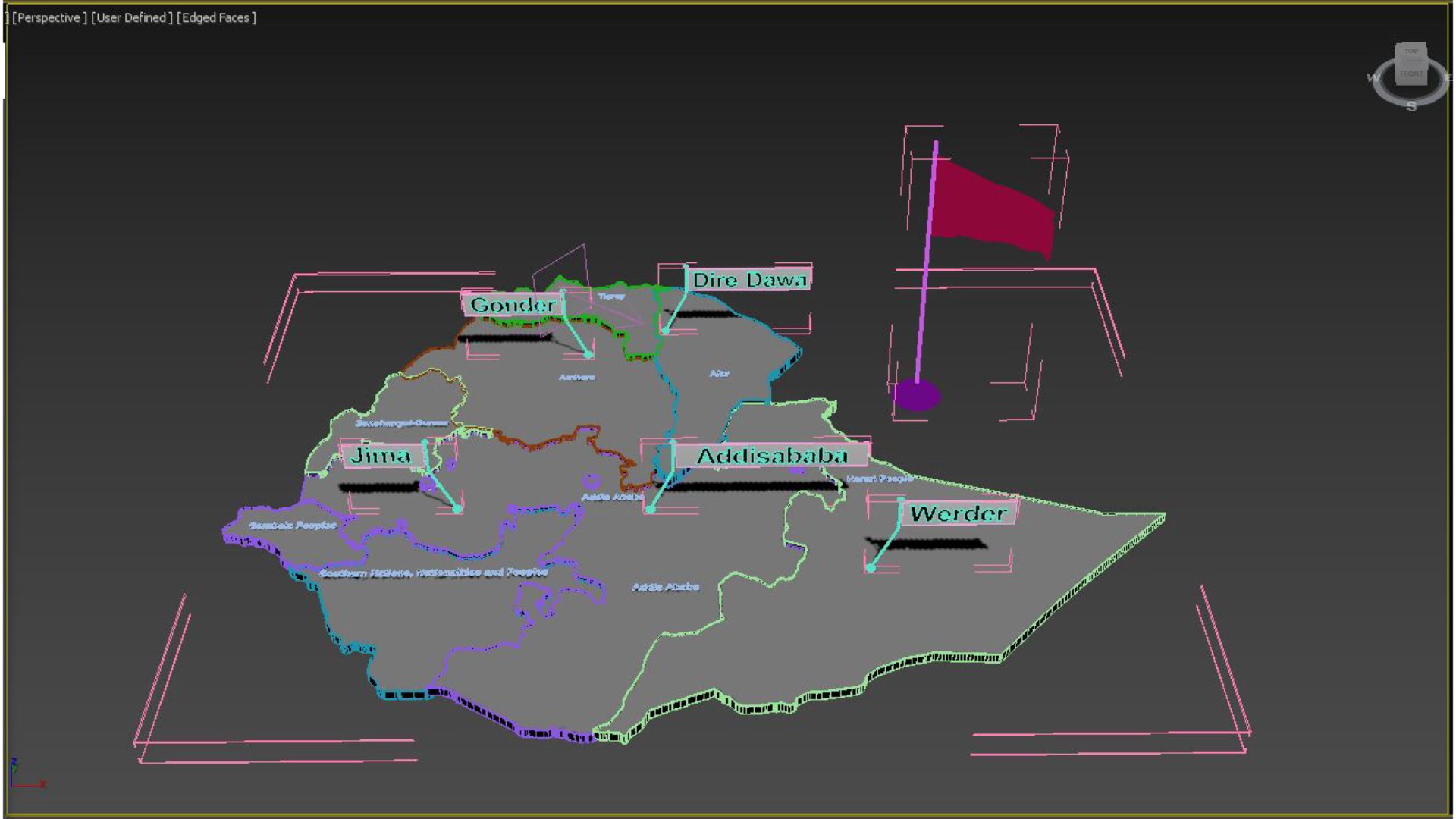Click the FRONT face of the ViewCube
Image resolution: width=1456 pixels, height=819 pixels.
(x=1411, y=74)
